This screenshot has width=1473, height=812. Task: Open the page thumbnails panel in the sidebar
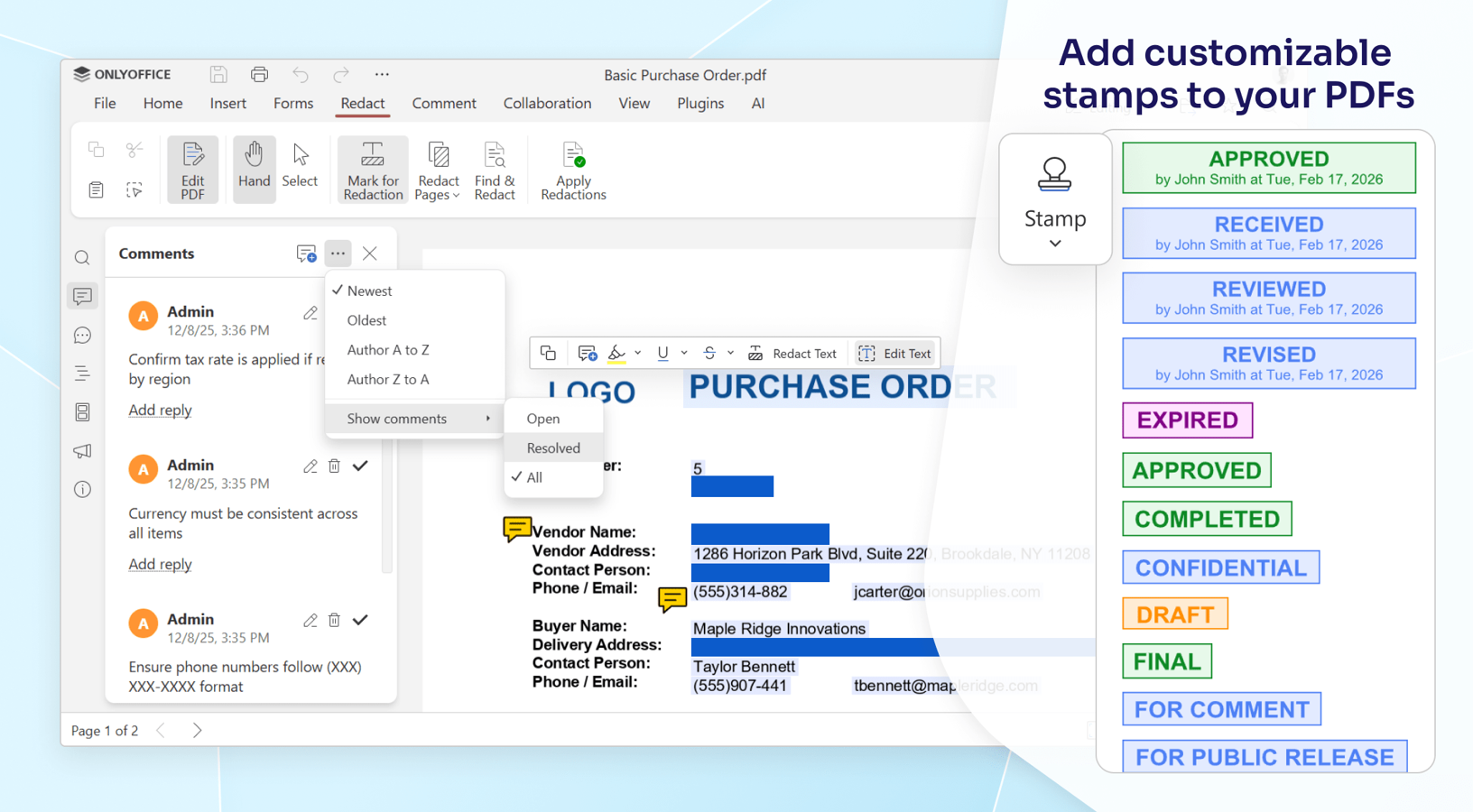pos(82,411)
